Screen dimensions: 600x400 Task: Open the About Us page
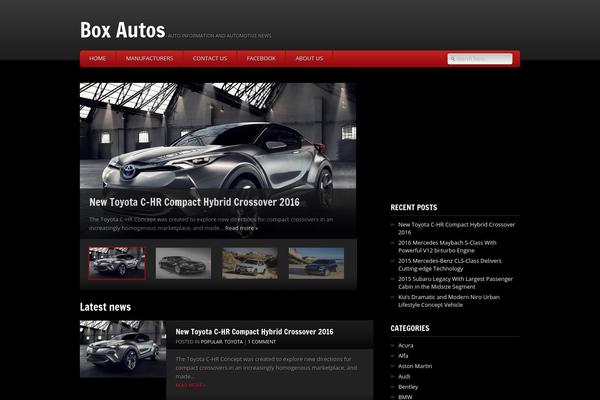309,59
